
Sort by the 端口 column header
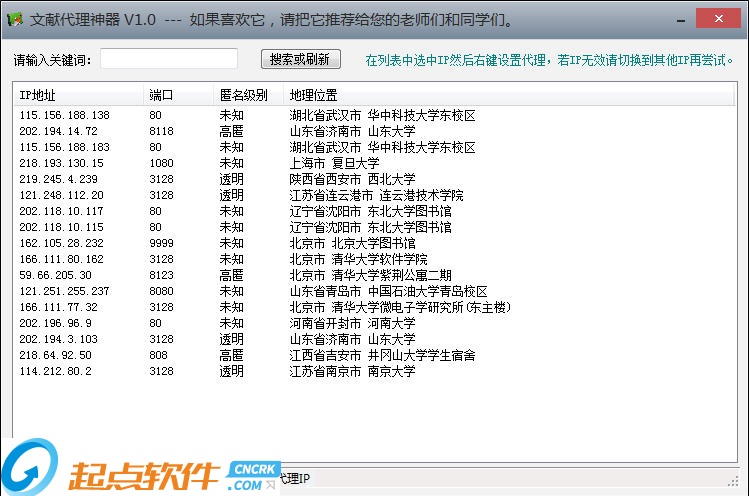point(178,95)
